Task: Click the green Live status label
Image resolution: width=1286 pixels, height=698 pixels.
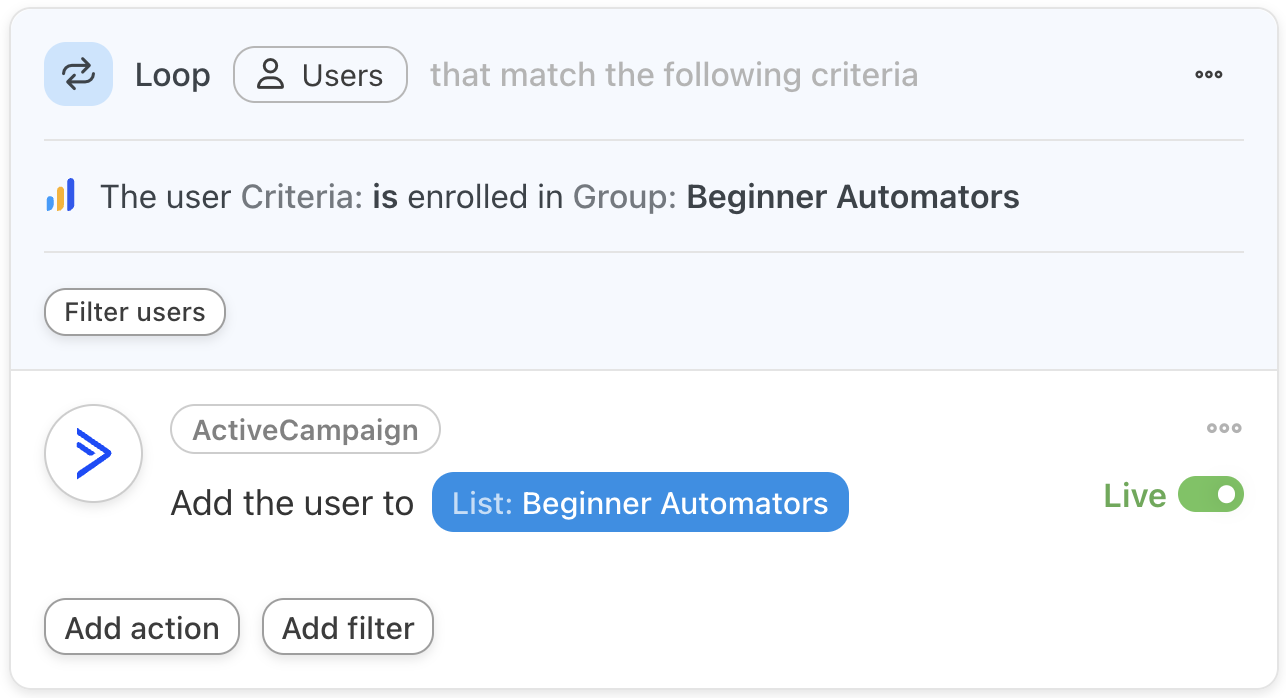Action: click(x=1134, y=496)
